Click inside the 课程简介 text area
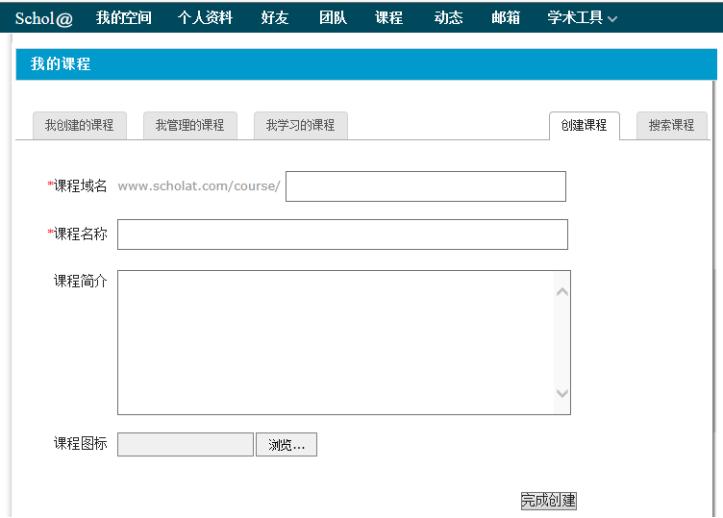Viewport: 723px width, 518px height. pos(335,342)
